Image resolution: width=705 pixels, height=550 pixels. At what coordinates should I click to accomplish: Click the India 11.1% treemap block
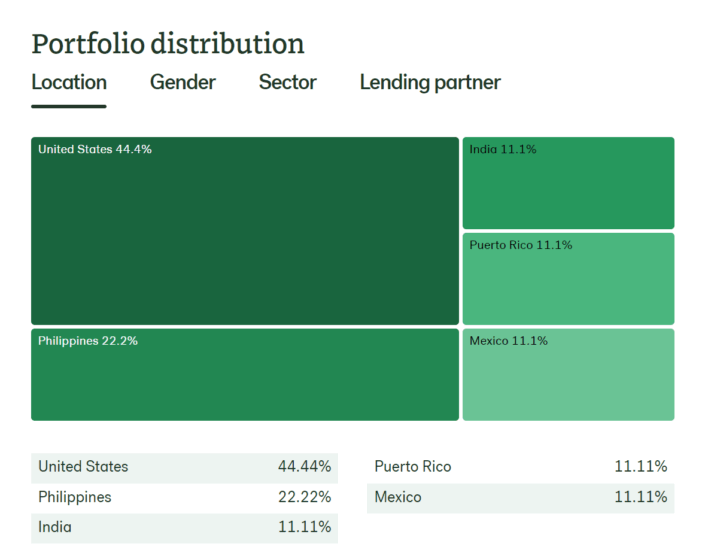[x=568, y=183]
